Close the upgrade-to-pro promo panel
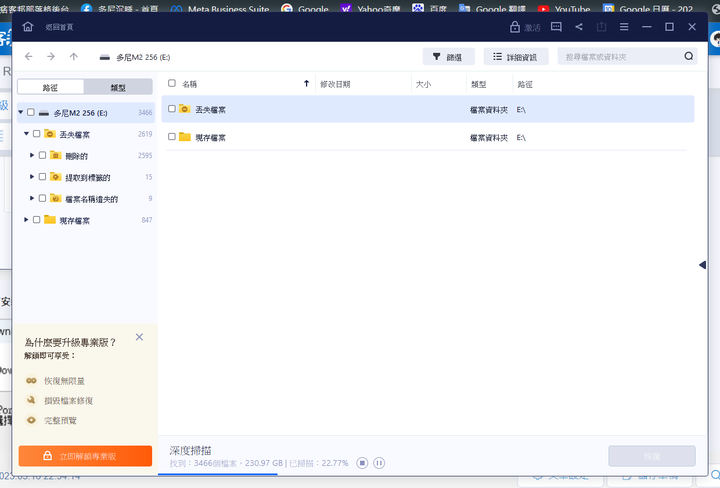This screenshot has width=720, height=488. (x=140, y=337)
